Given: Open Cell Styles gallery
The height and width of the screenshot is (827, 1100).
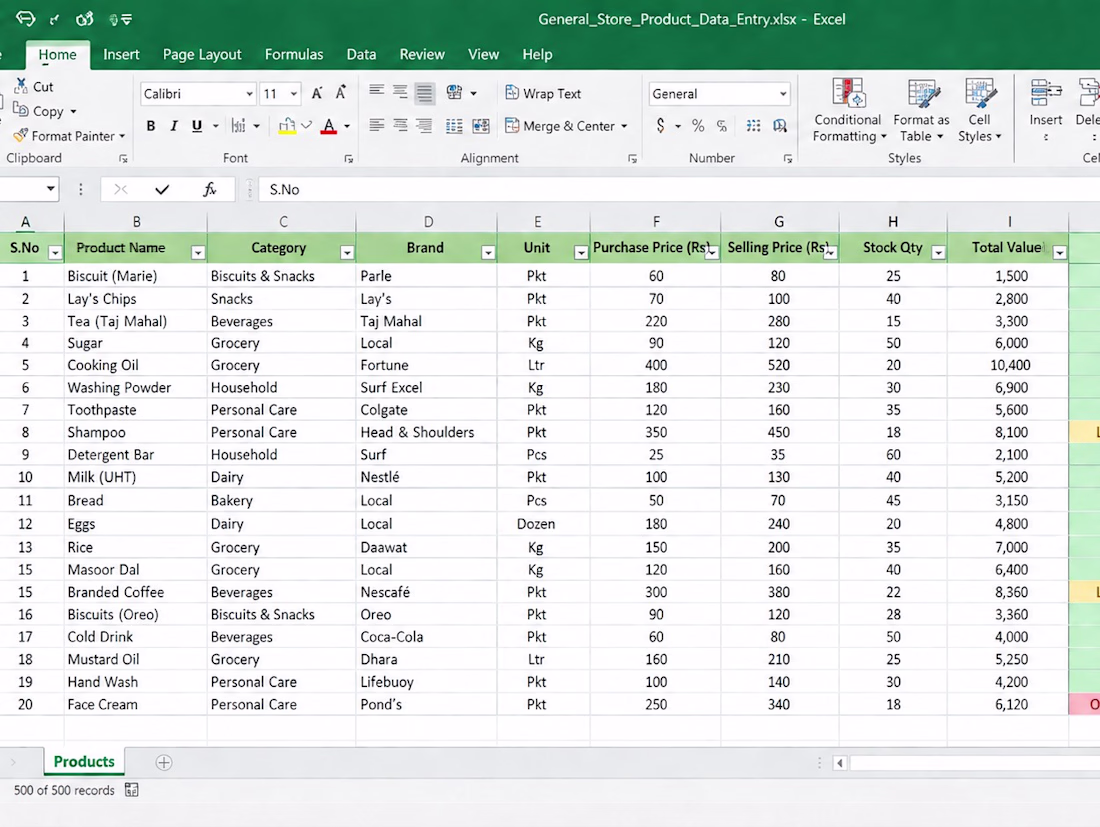Looking at the screenshot, I should pos(979,109).
